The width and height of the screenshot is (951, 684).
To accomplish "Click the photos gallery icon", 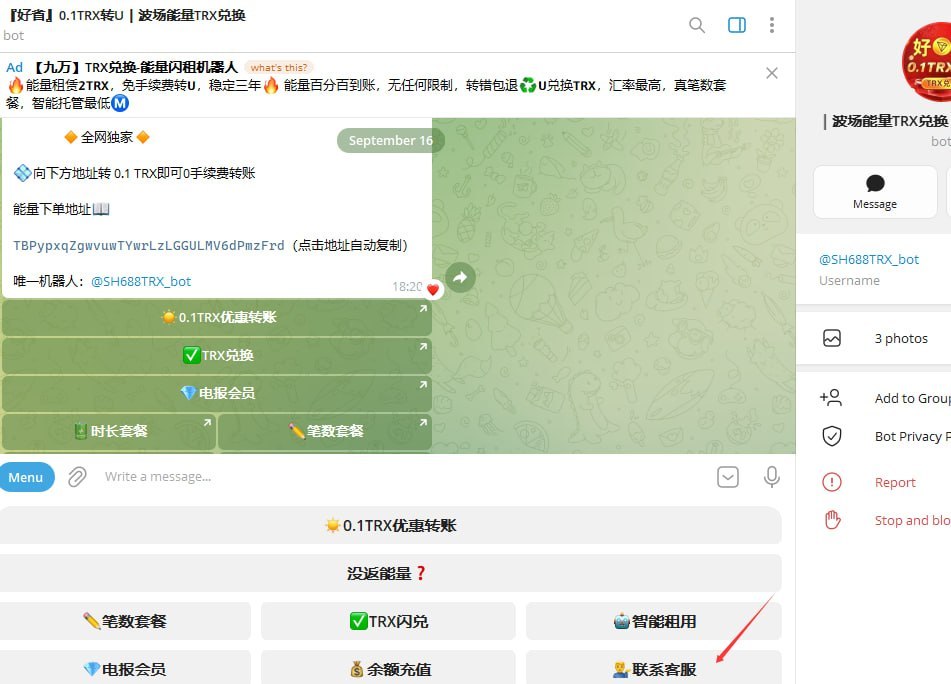I will click(x=832, y=338).
